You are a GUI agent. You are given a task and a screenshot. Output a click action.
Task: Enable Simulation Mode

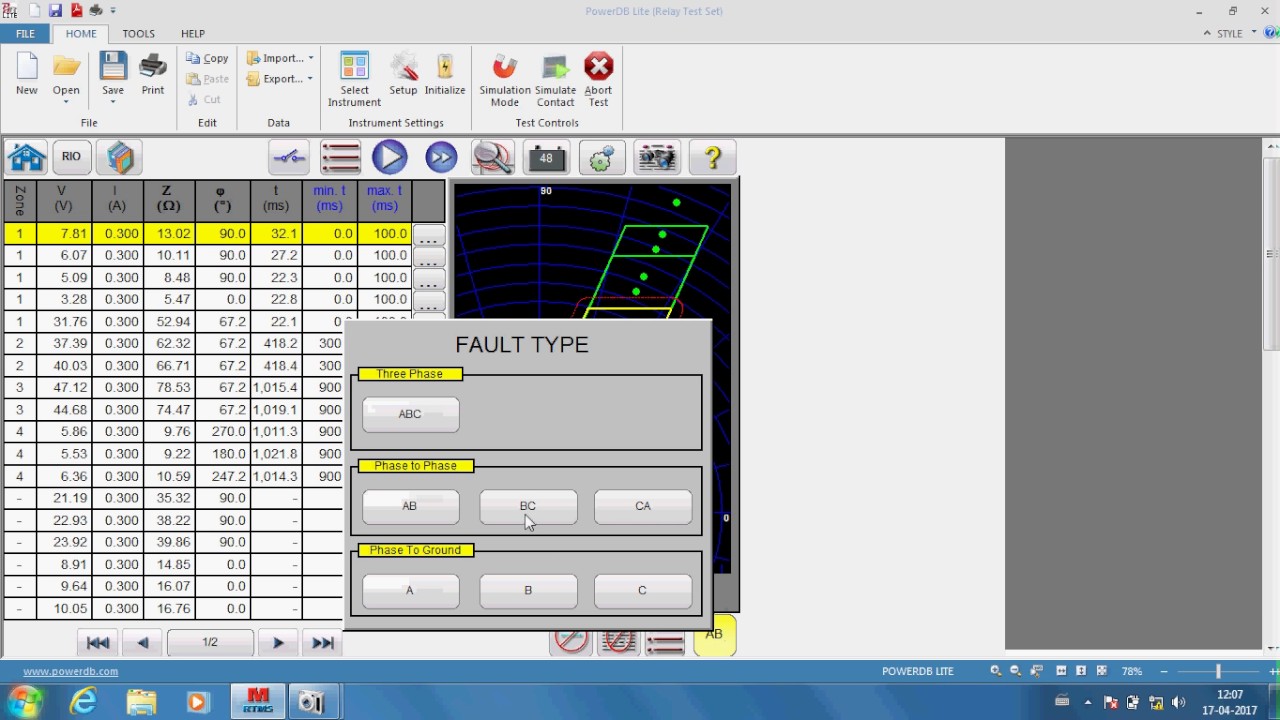[505, 80]
